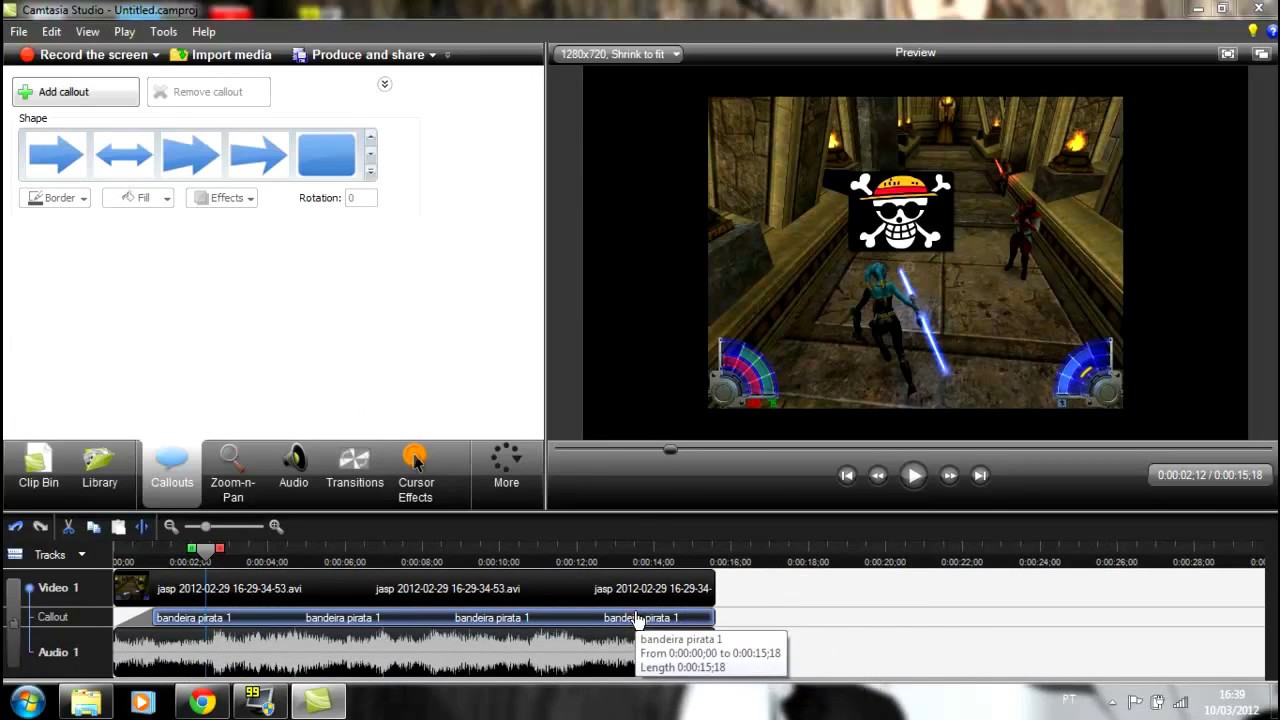Open the File menu

[19, 32]
